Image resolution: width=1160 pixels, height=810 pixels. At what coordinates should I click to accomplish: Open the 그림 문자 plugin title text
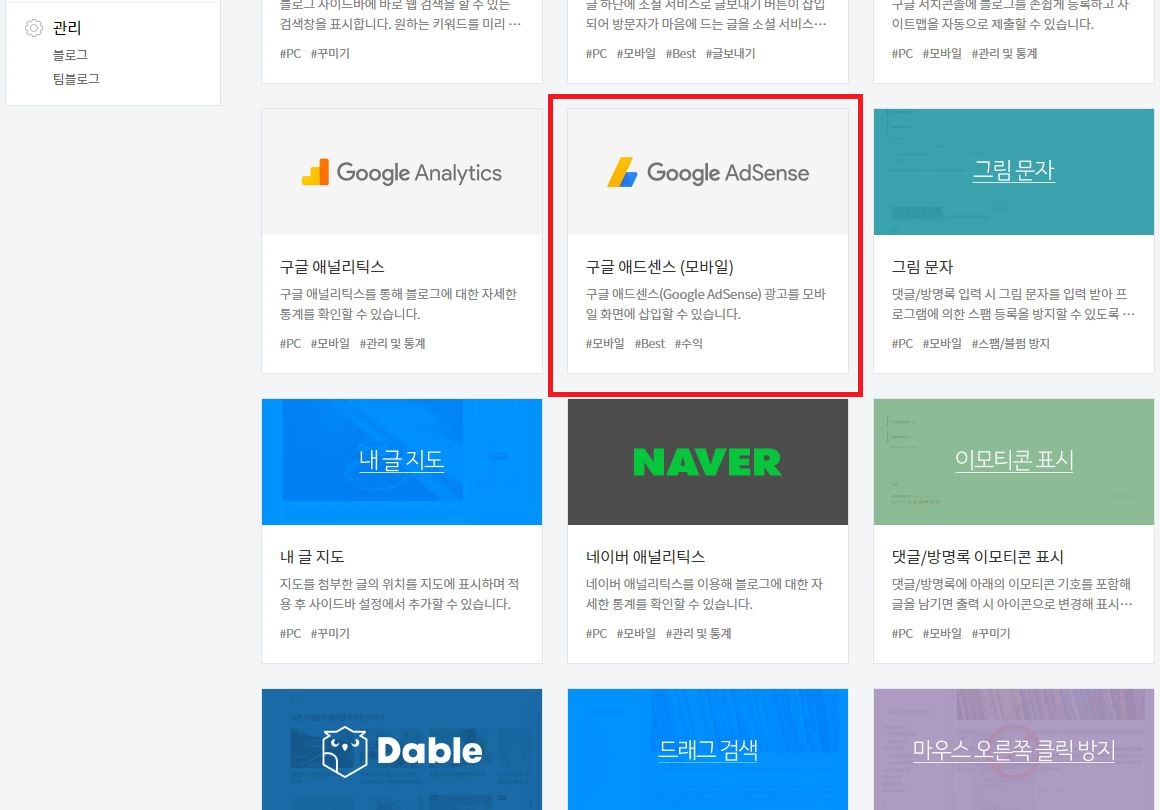point(923,267)
